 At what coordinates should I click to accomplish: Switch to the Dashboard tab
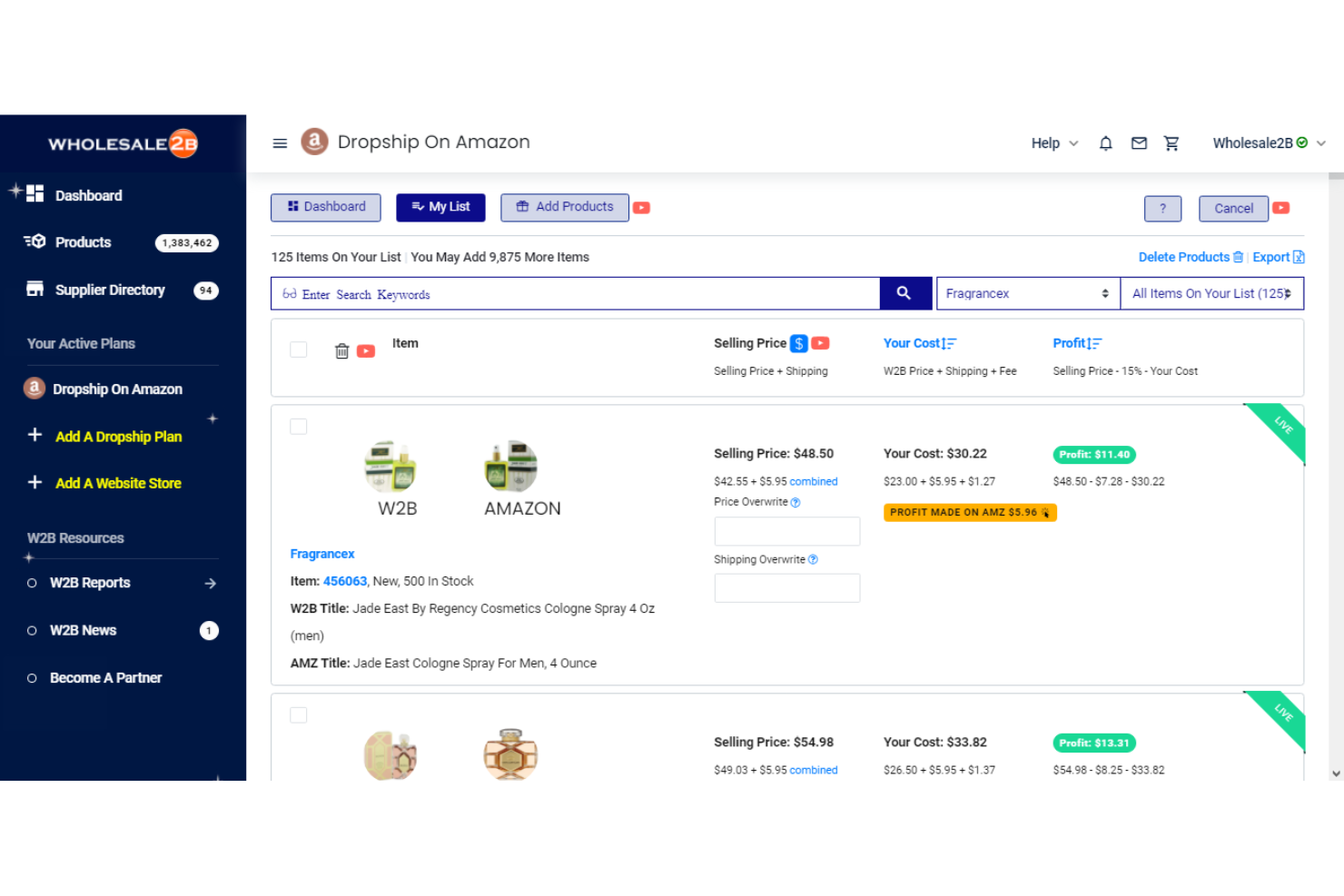pyautogui.click(x=326, y=208)
